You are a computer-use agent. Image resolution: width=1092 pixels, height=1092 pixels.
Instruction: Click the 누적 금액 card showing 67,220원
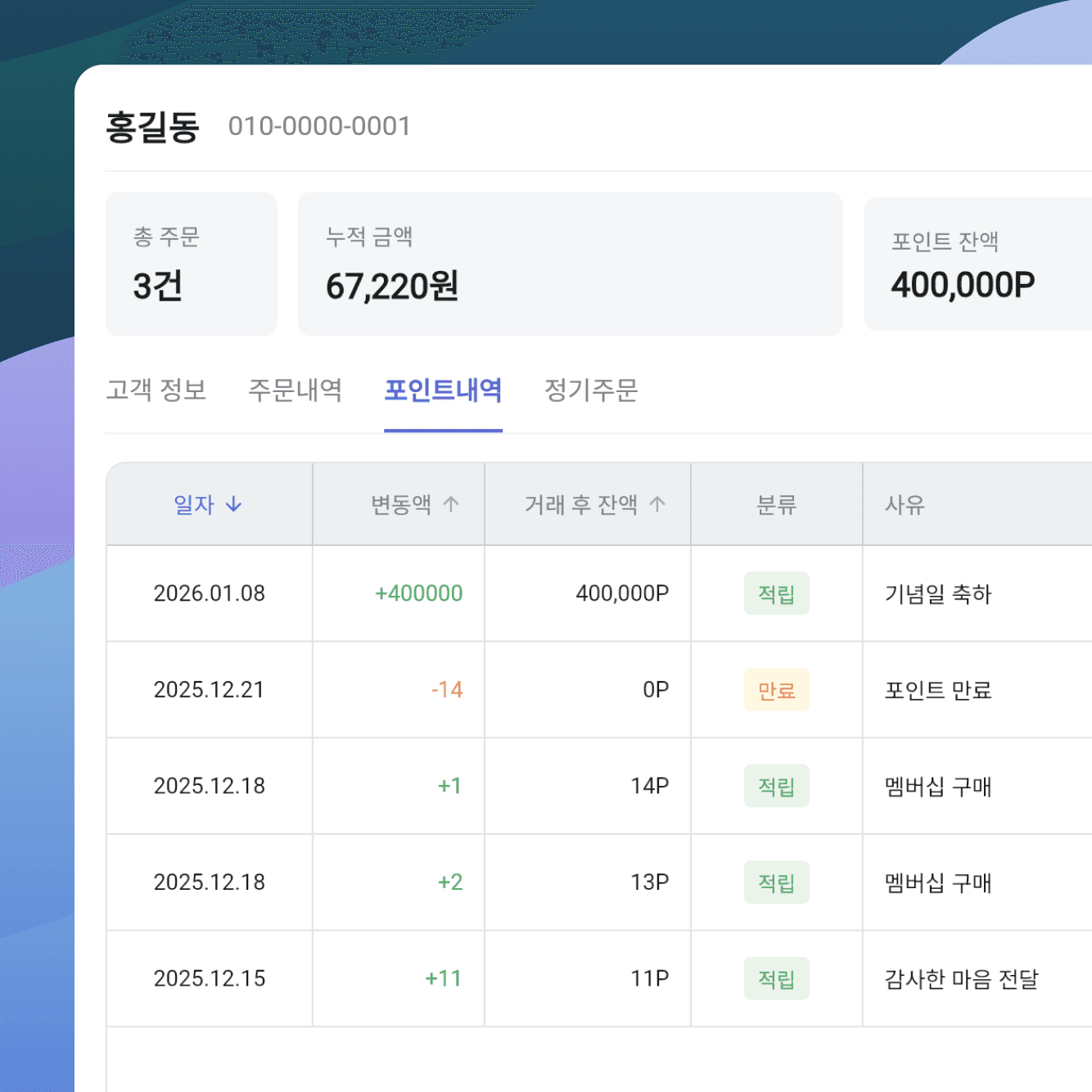pyautogui.click(x=571, y=264)
